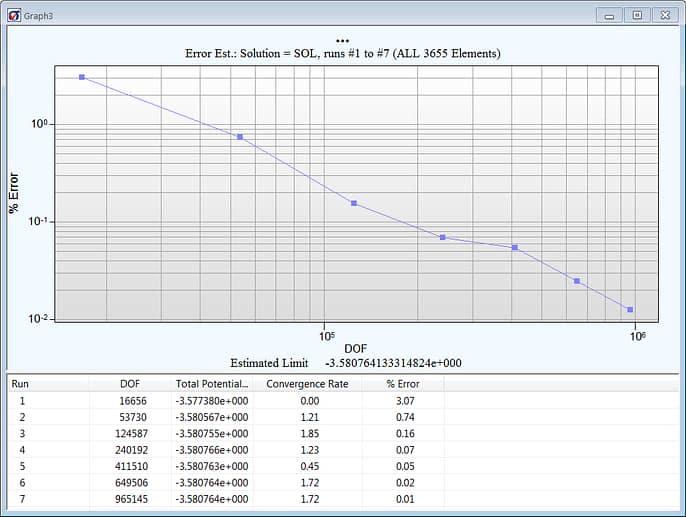The width and height of the screenshot is (686, 517).
Task: Click the three dots above the graph title
Action: (343, 41)
